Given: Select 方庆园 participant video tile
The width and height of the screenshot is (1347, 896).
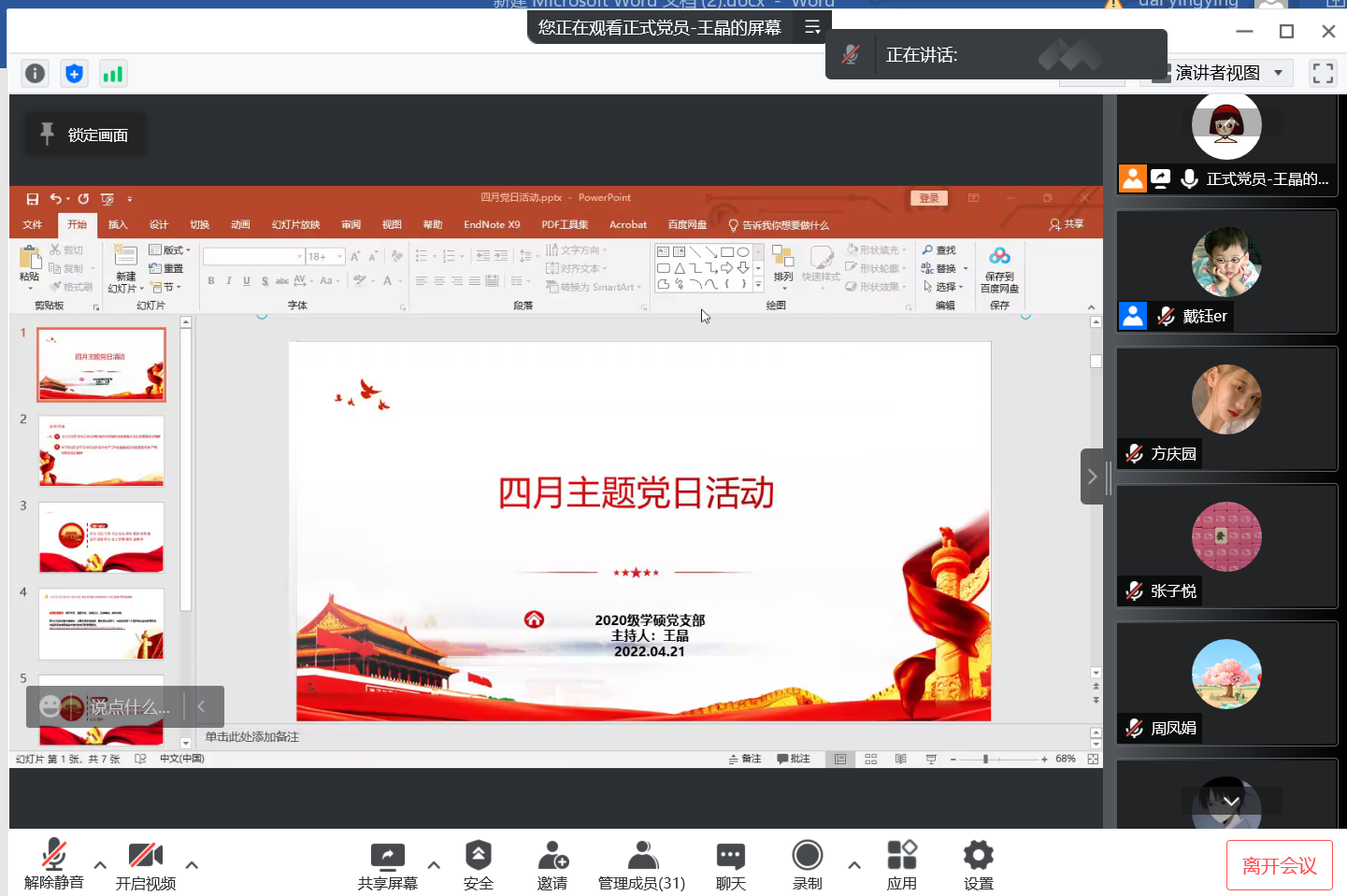Looking at the screenshot, I should (1226, 408).
